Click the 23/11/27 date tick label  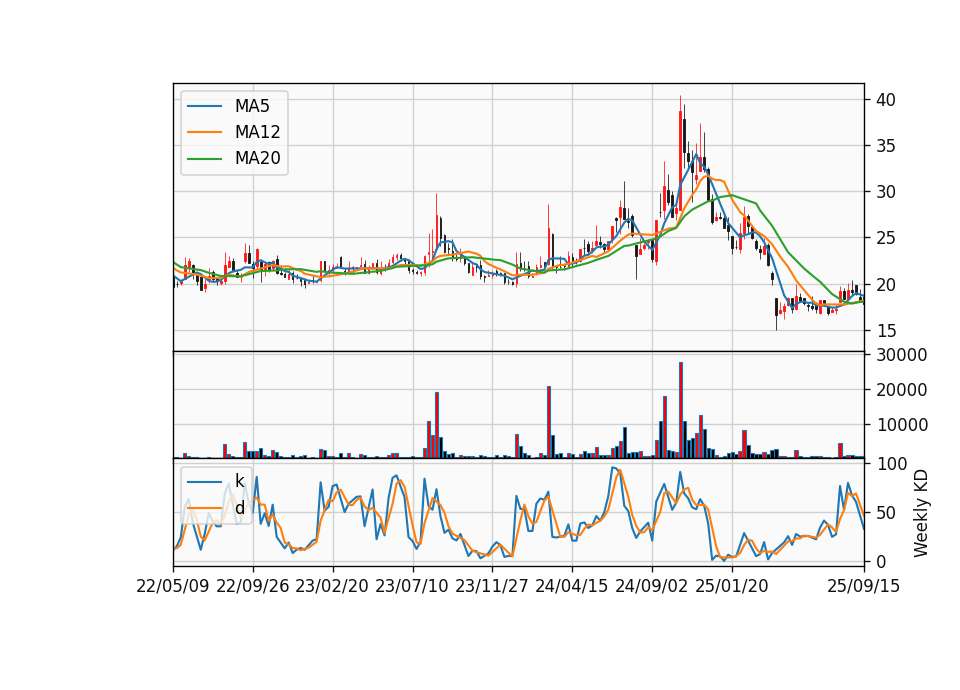pyautogui.click(x=492, y=586)
